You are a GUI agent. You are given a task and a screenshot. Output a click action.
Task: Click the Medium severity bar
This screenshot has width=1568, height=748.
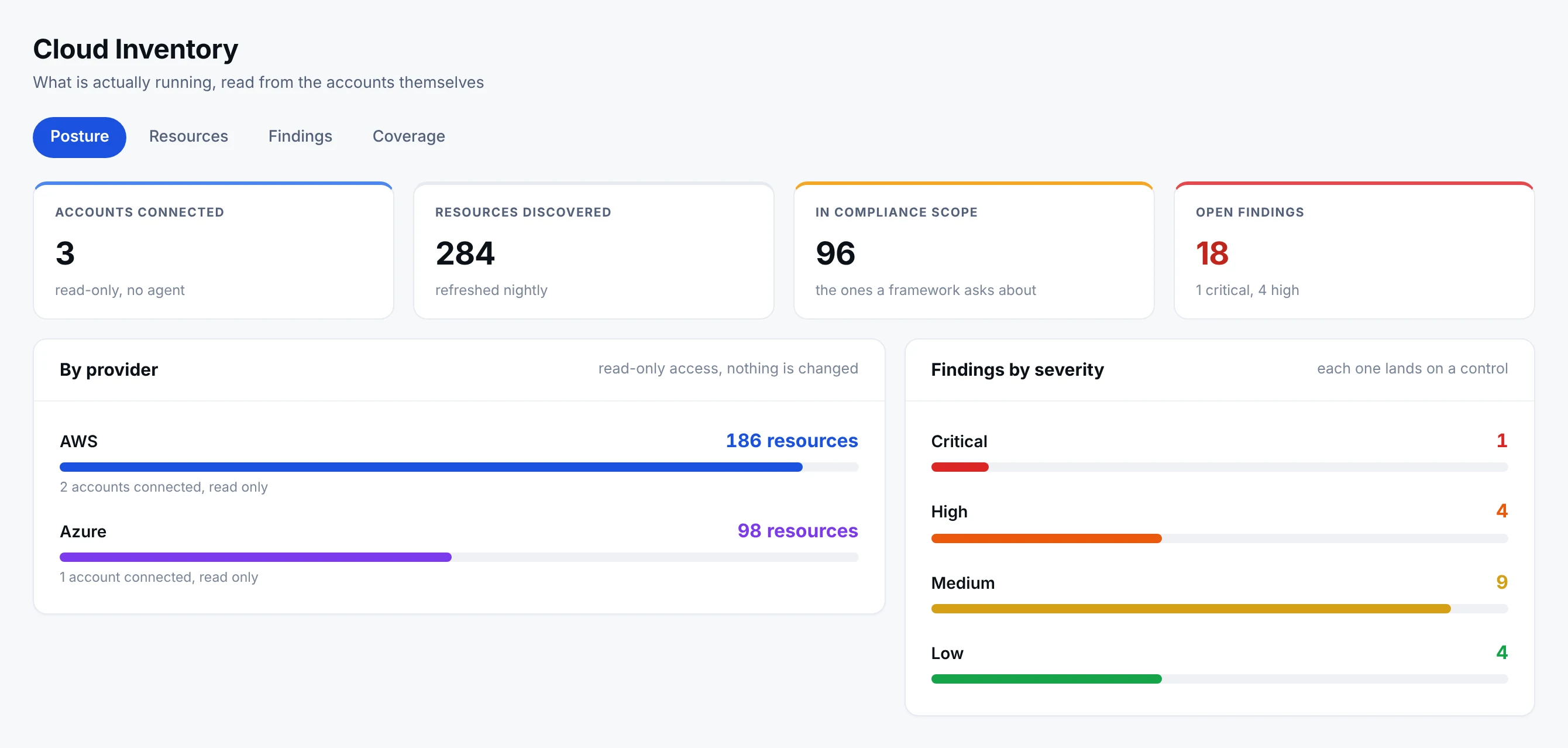pos(1219,609)
